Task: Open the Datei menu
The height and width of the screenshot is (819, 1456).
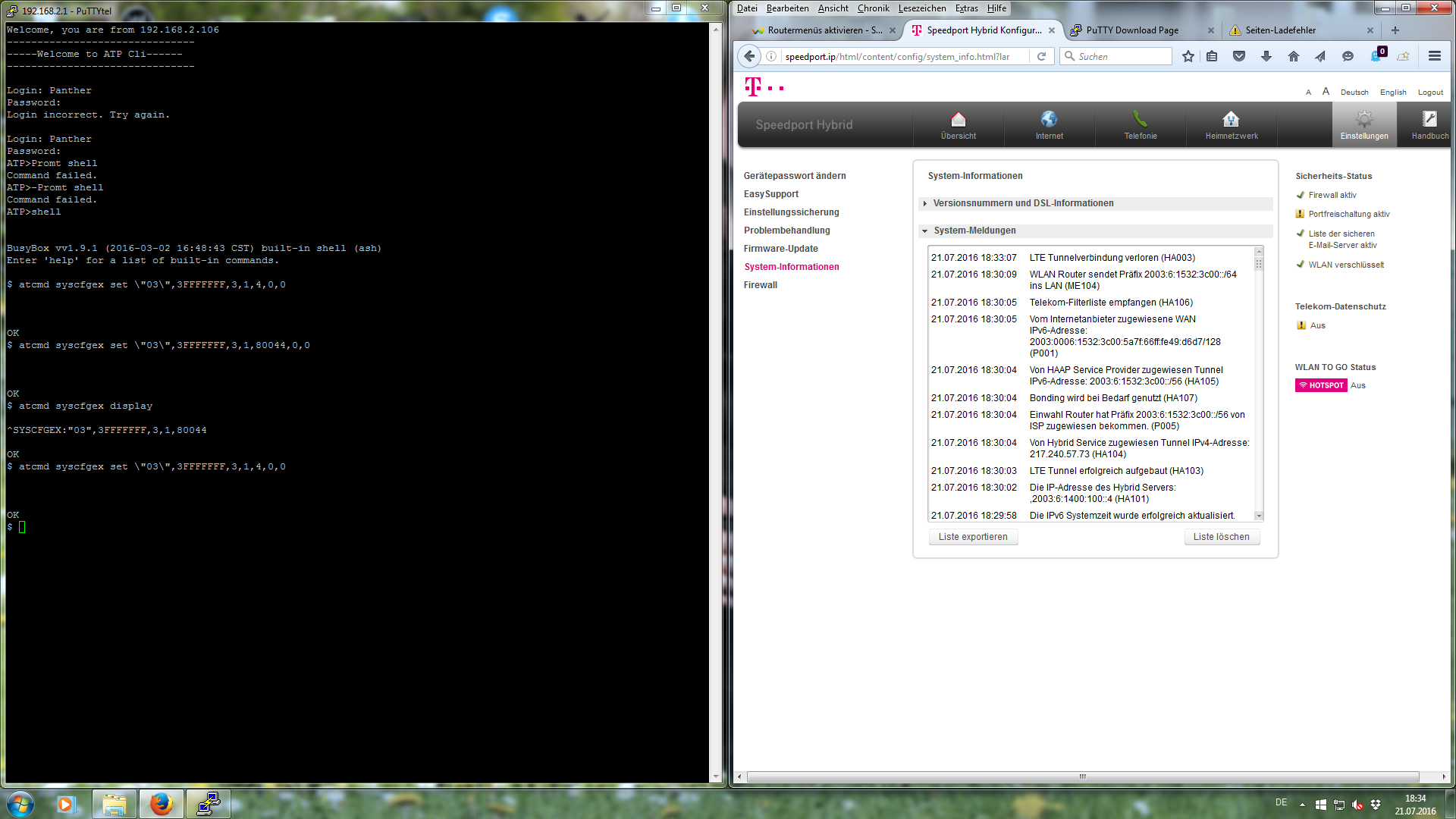Action: [747, 8]
